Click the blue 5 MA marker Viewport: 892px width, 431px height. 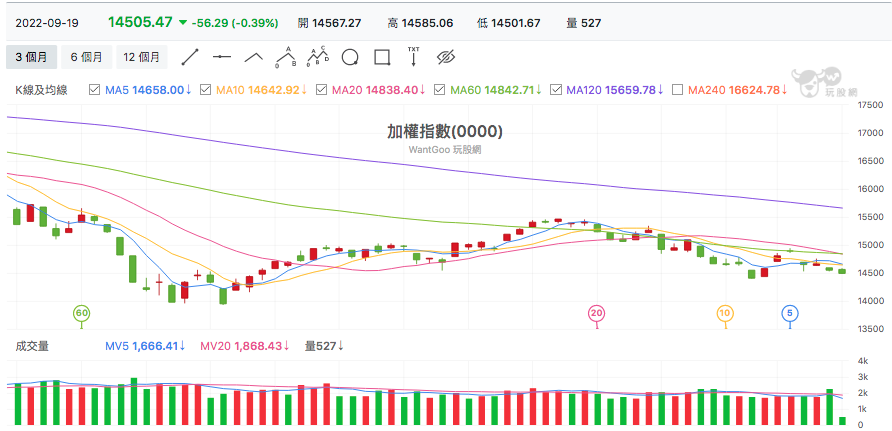790,313
